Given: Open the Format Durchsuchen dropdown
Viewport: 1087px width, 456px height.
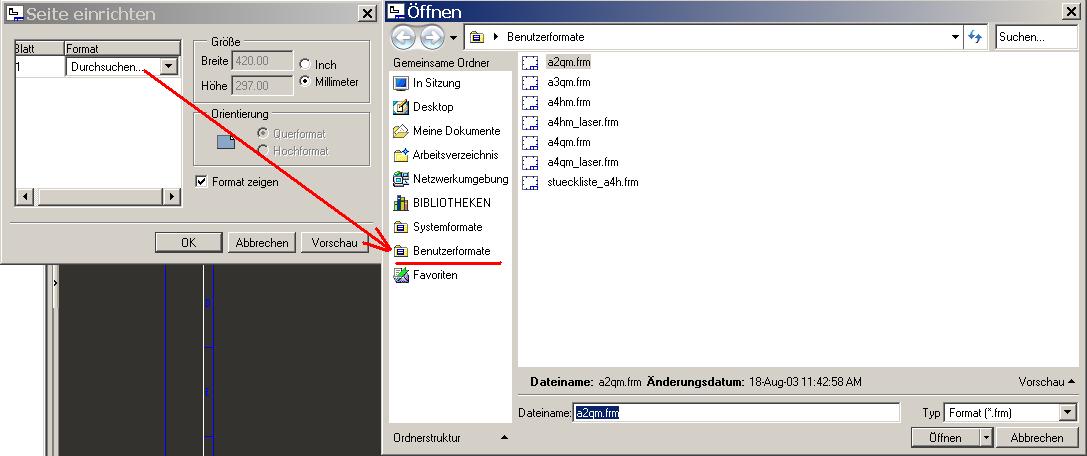Looking at the screenshot, I should click(x=168, y=67).
